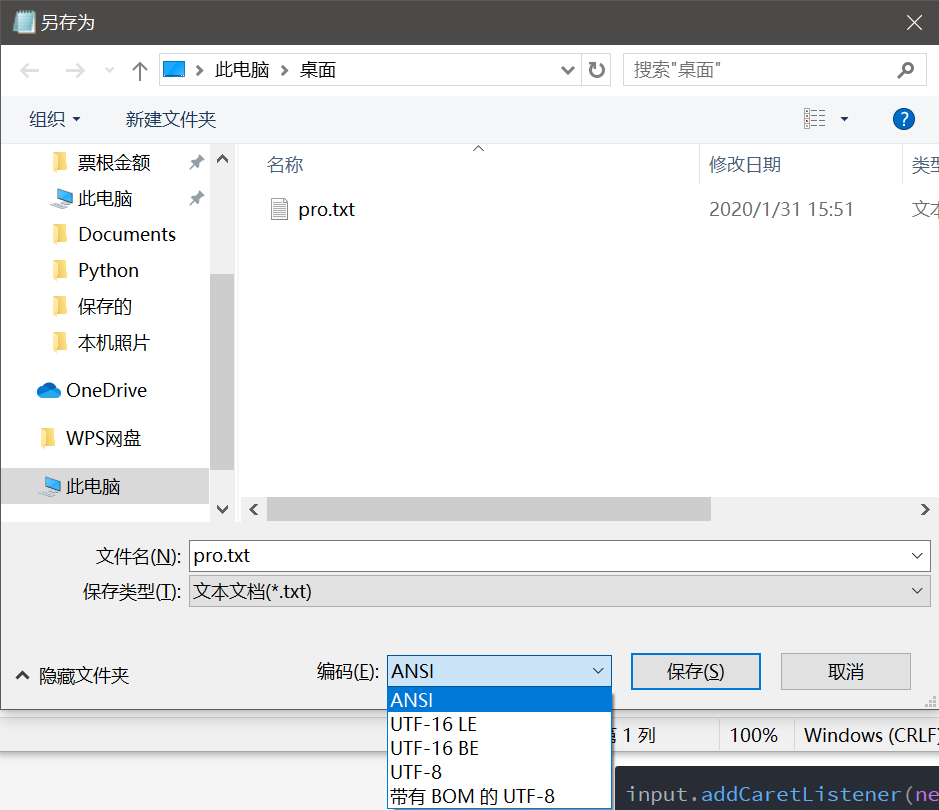
Task: Open the 组织 menu
Action: (x=54, y=119)
